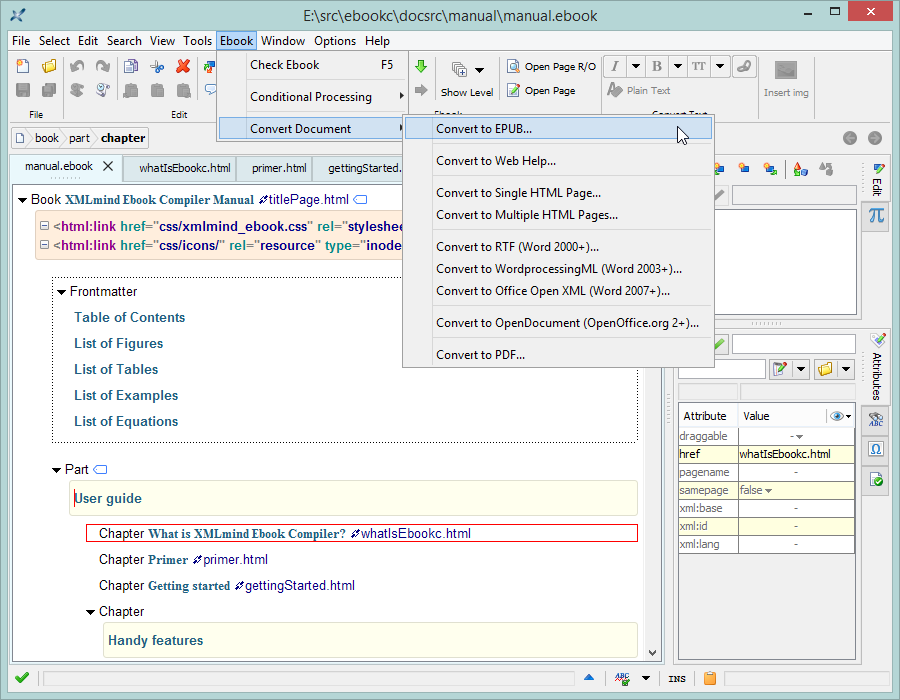Open the spell check options dropdown arrow
Image resolution: width=900 pixels, height=700 pixels.
[x=646, y=678]
